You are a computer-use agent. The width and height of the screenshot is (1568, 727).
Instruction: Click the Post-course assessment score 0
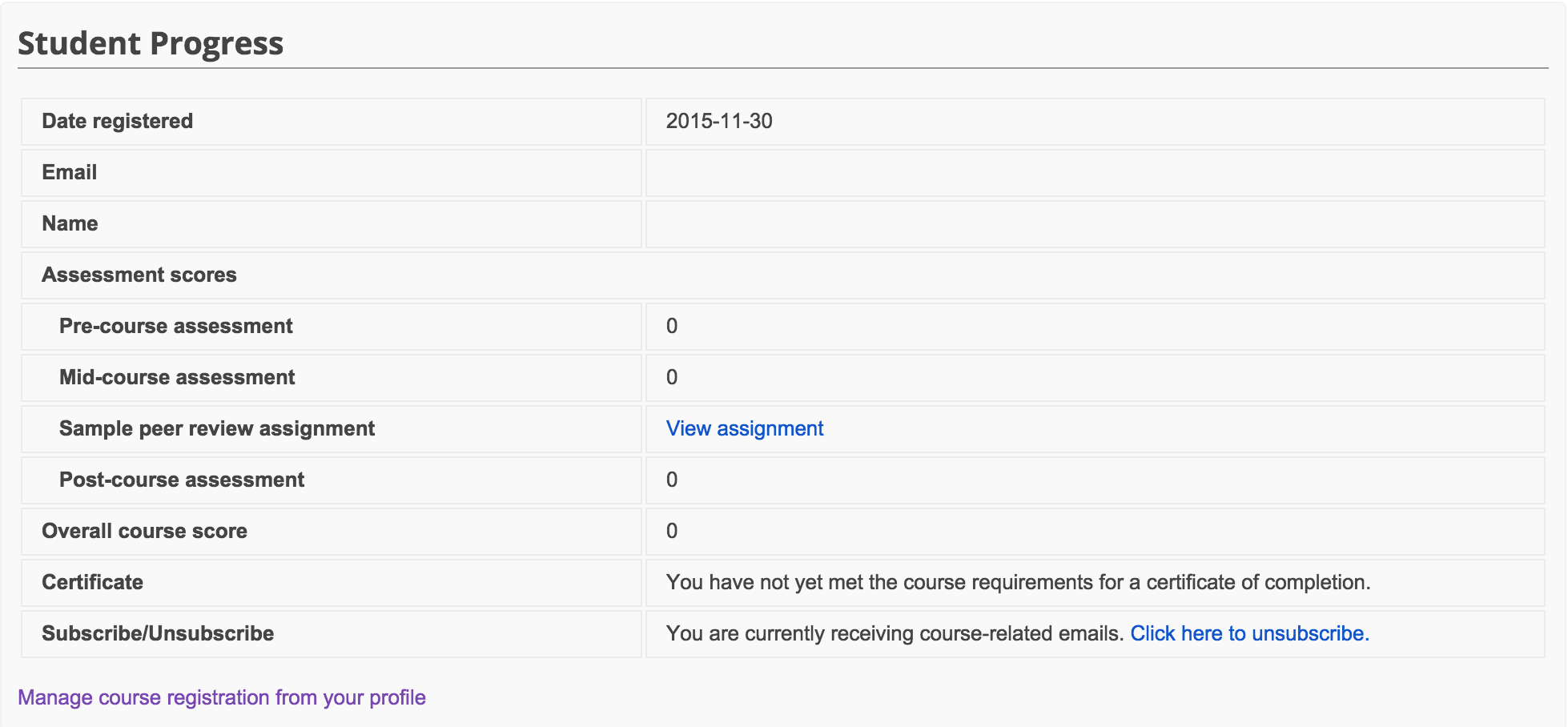click(x=672, y=480)
